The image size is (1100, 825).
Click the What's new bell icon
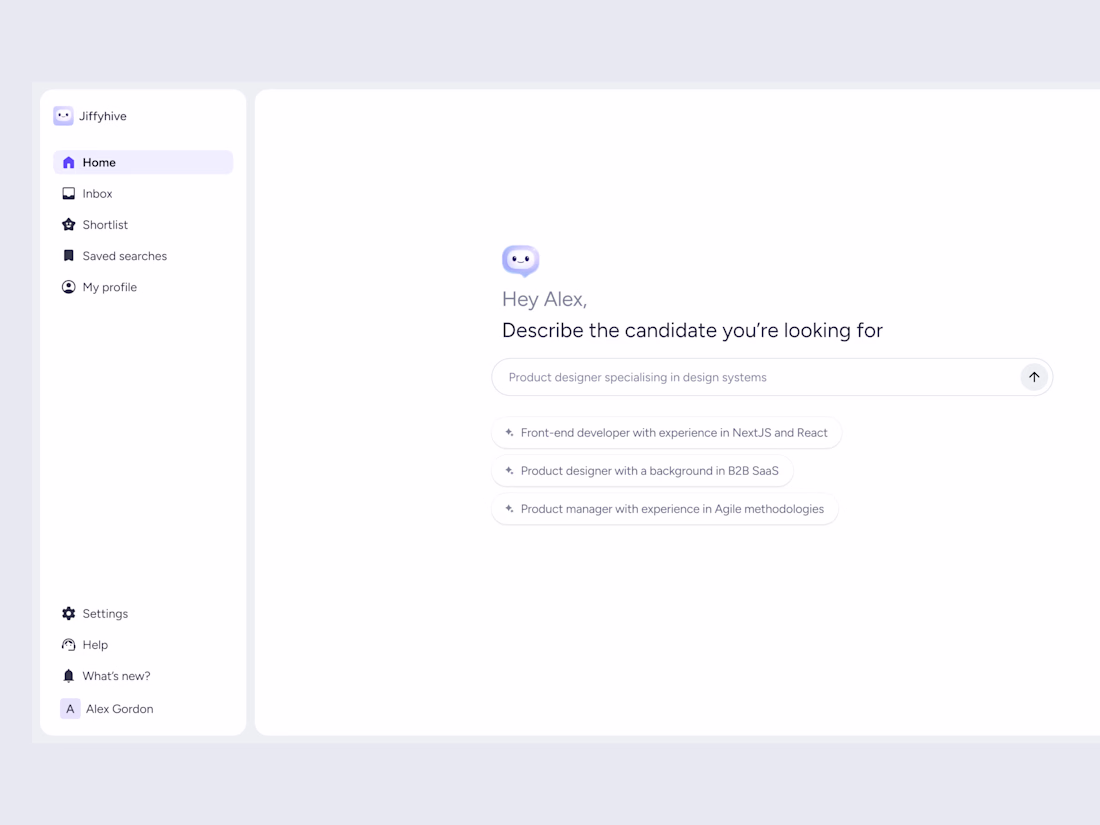coord(69,676)
